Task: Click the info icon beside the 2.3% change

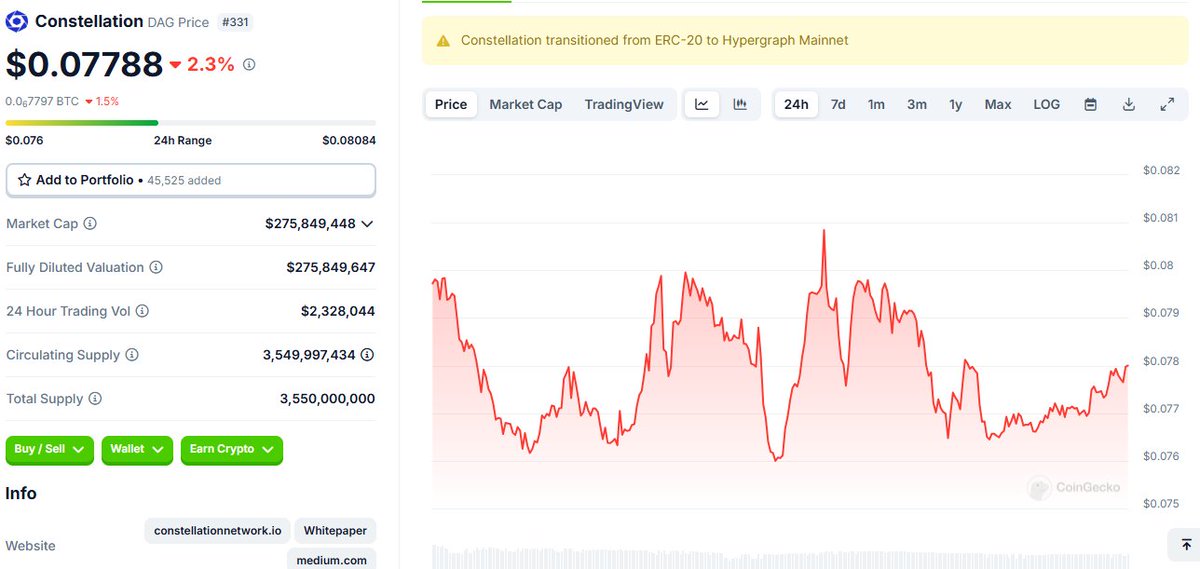Action: tap(249, 65)
